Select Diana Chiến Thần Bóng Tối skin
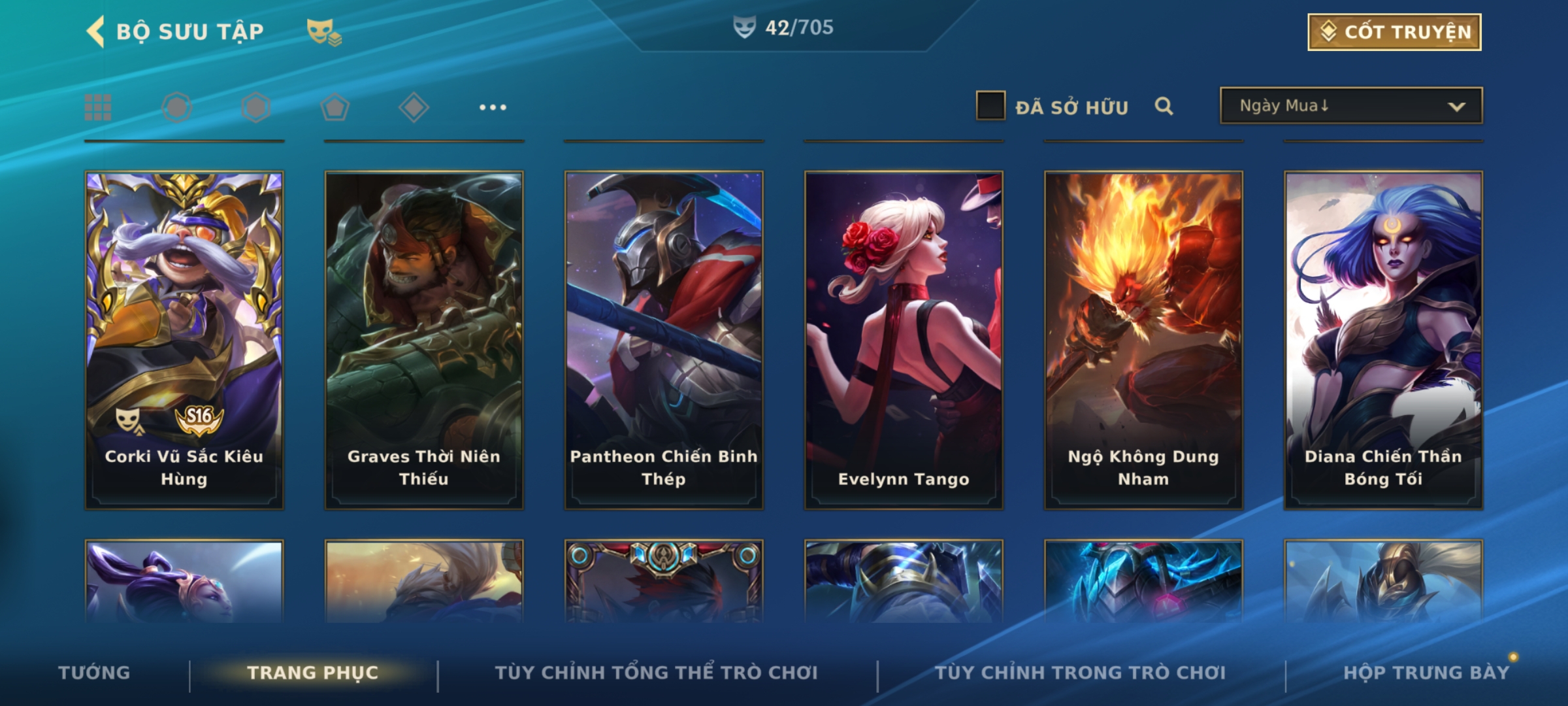Viewport: 1568px width, 706px height. coord(1383,341)
